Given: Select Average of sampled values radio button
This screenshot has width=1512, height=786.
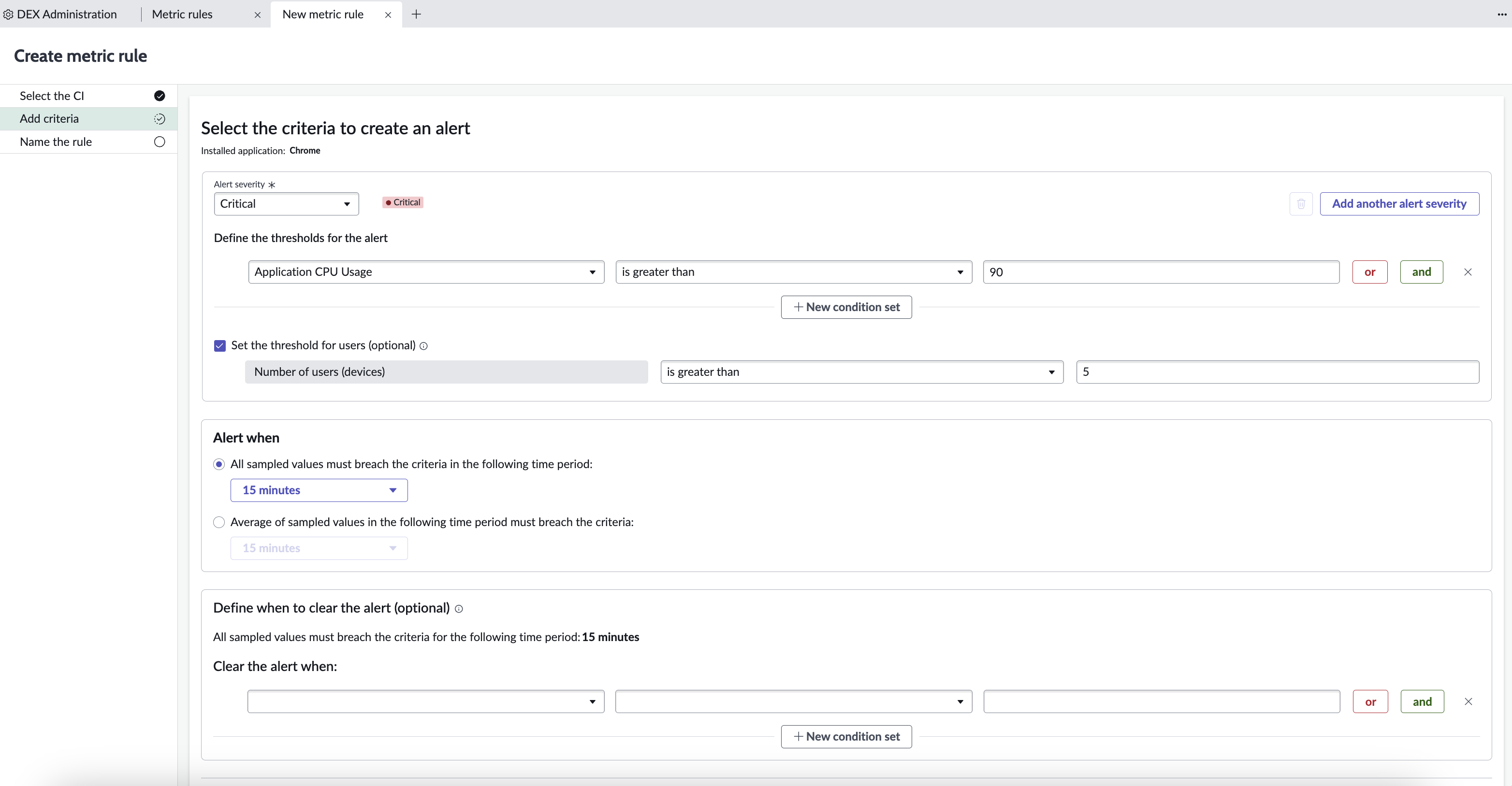Looking at the screenshot, I should (219, 522).
